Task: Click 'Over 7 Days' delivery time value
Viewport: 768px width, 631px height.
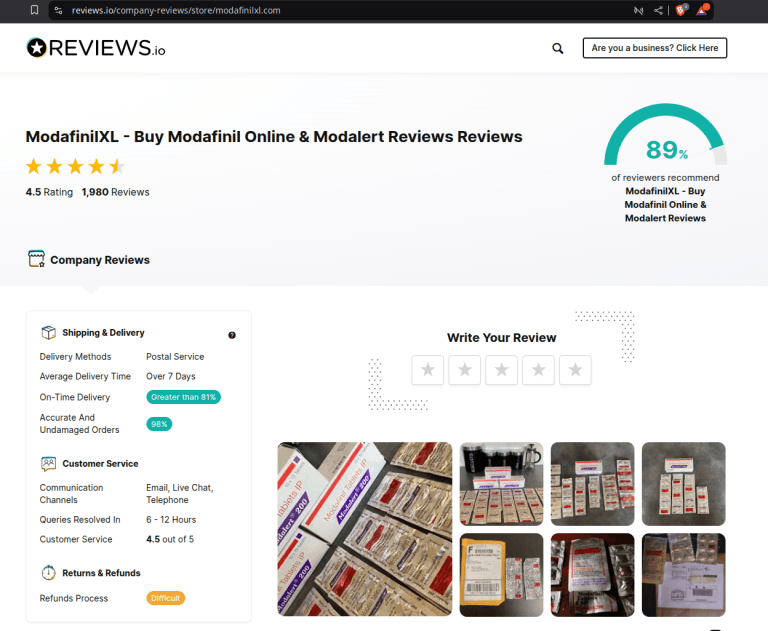Action: [170, 376]
